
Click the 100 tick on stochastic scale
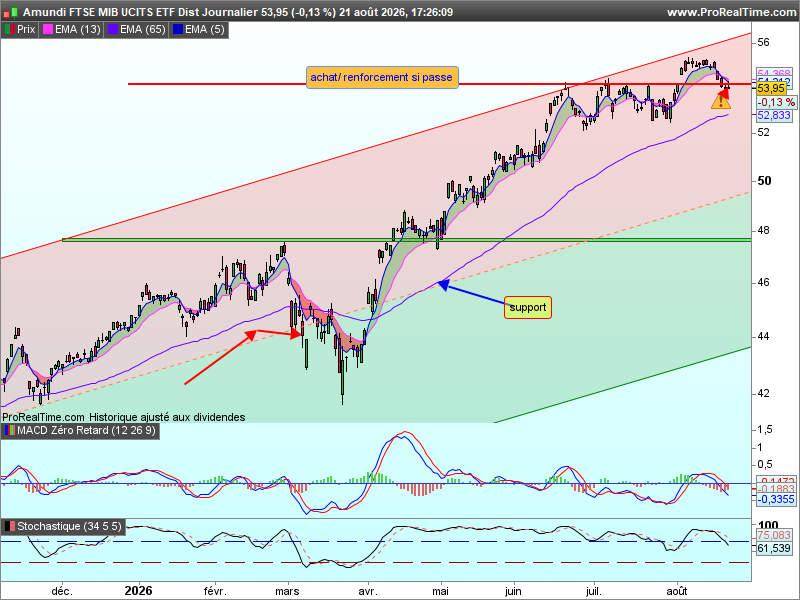pyautogui.click(x=768, y=525)
